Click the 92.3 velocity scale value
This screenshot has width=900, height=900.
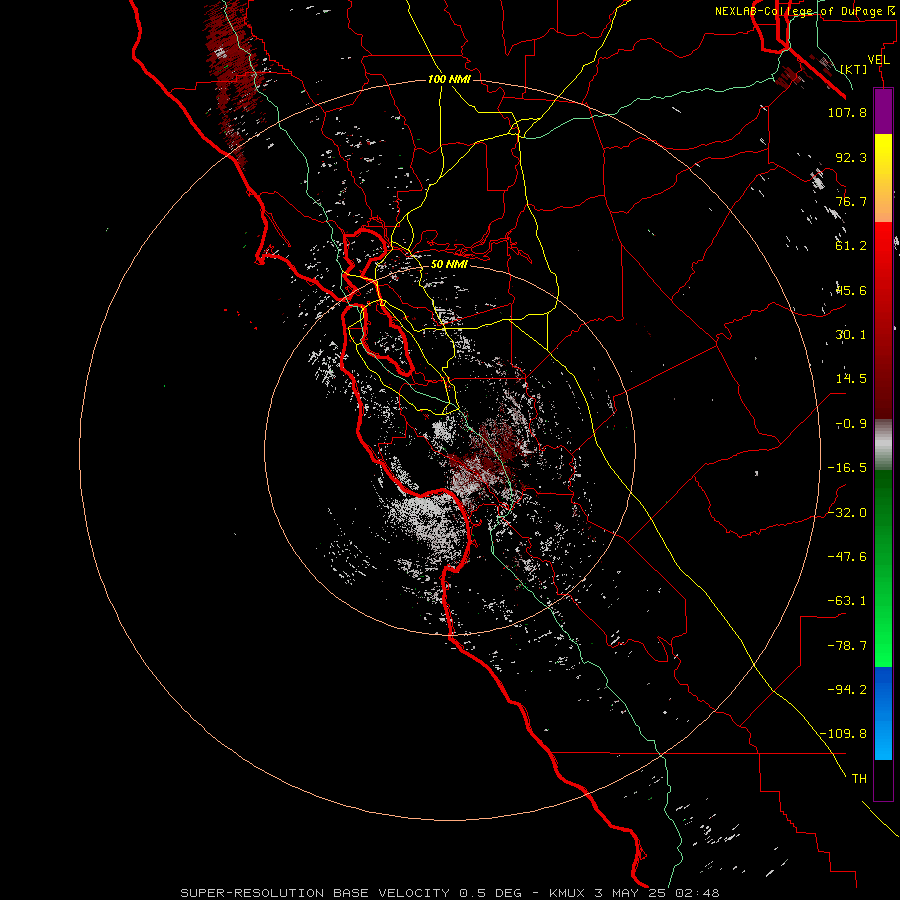click(851, 157)
